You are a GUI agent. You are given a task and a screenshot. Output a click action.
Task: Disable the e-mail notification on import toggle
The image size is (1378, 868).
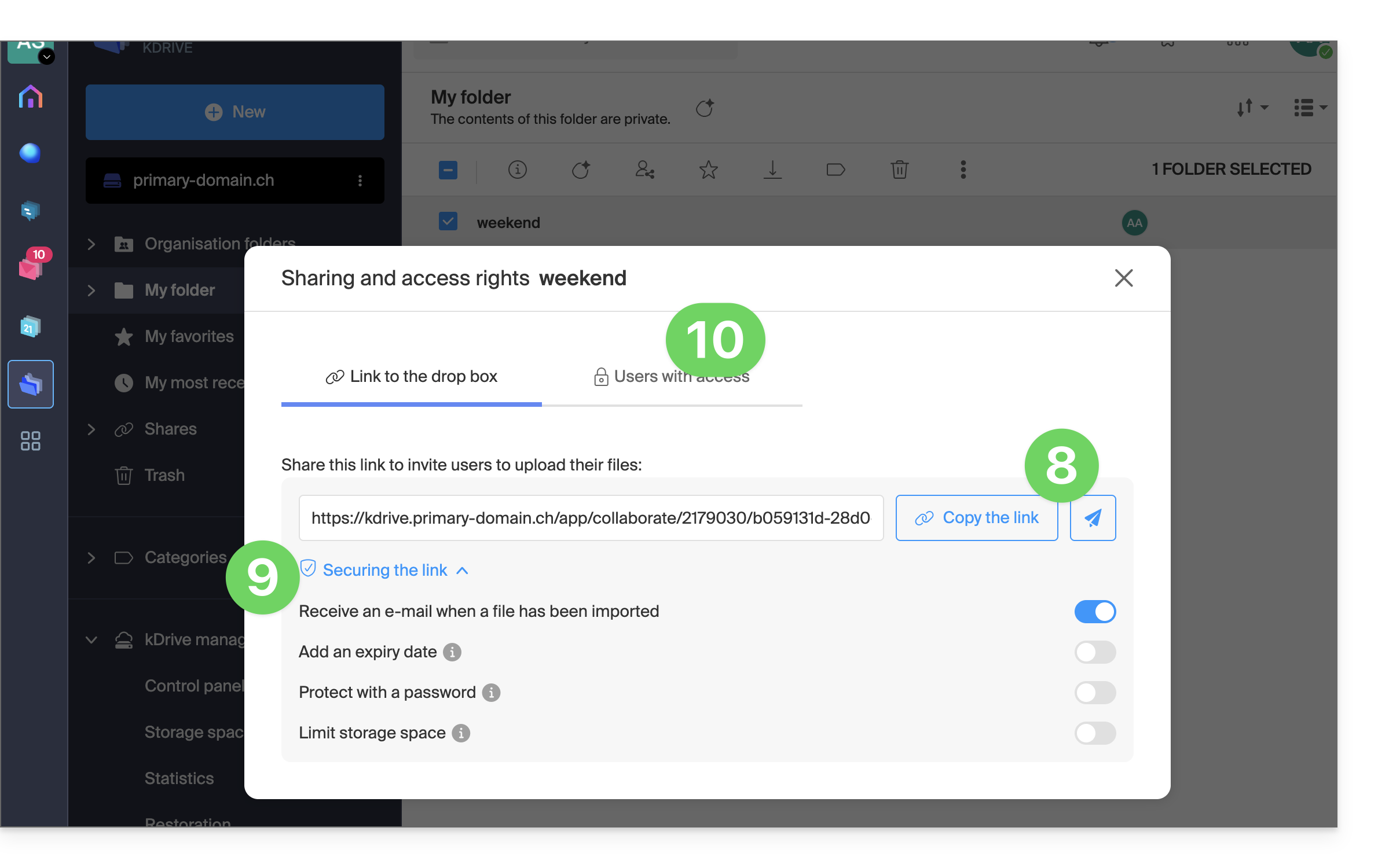(x=1095, y=612)
